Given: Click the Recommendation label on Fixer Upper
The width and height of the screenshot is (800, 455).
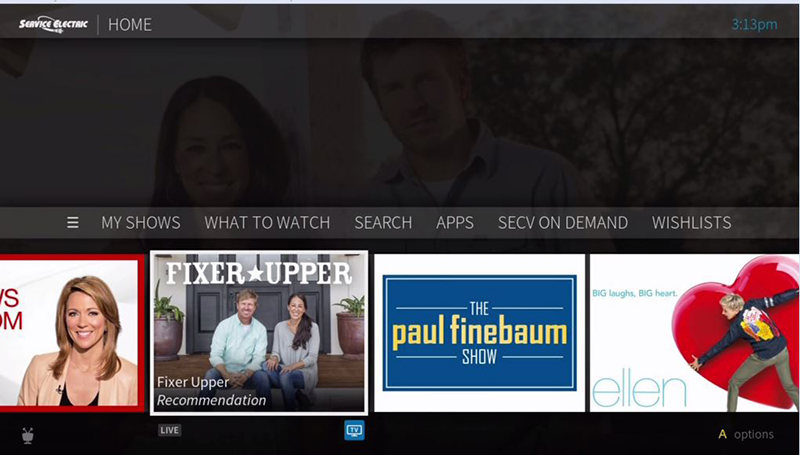Looking at the screenshot, I should point(211,400).
